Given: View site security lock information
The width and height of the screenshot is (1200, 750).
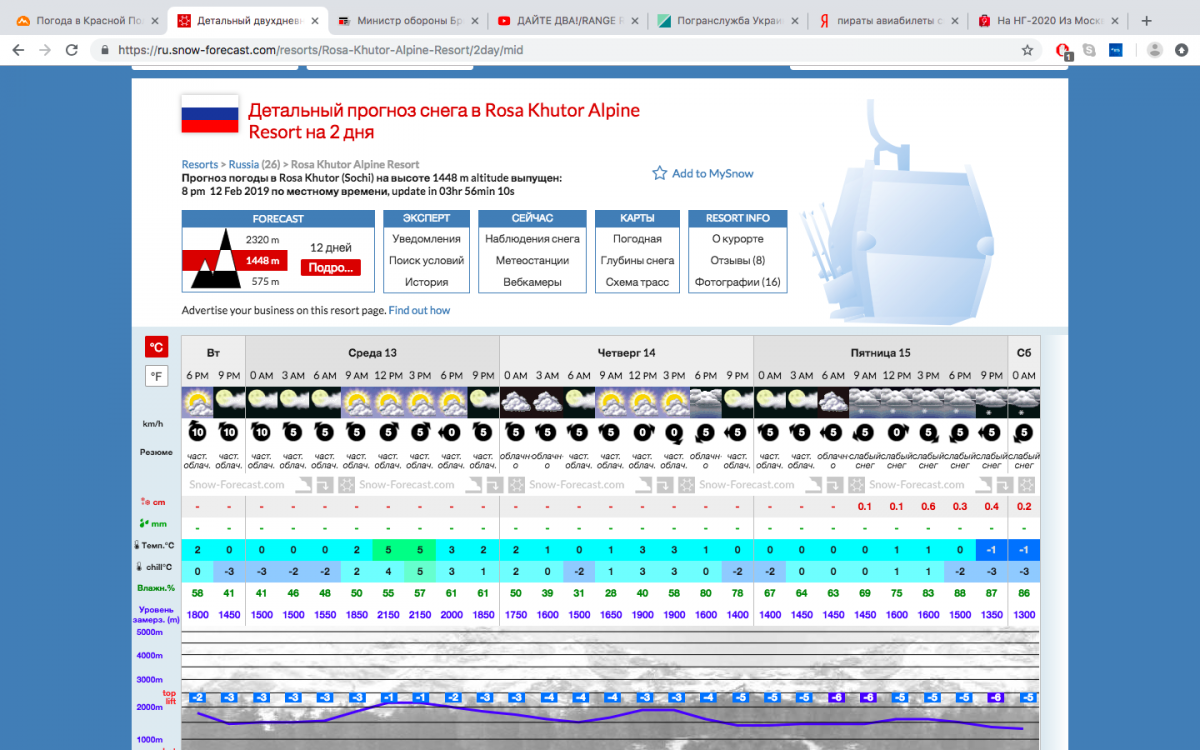Looking at the screenshot, I should coord(104,50).
